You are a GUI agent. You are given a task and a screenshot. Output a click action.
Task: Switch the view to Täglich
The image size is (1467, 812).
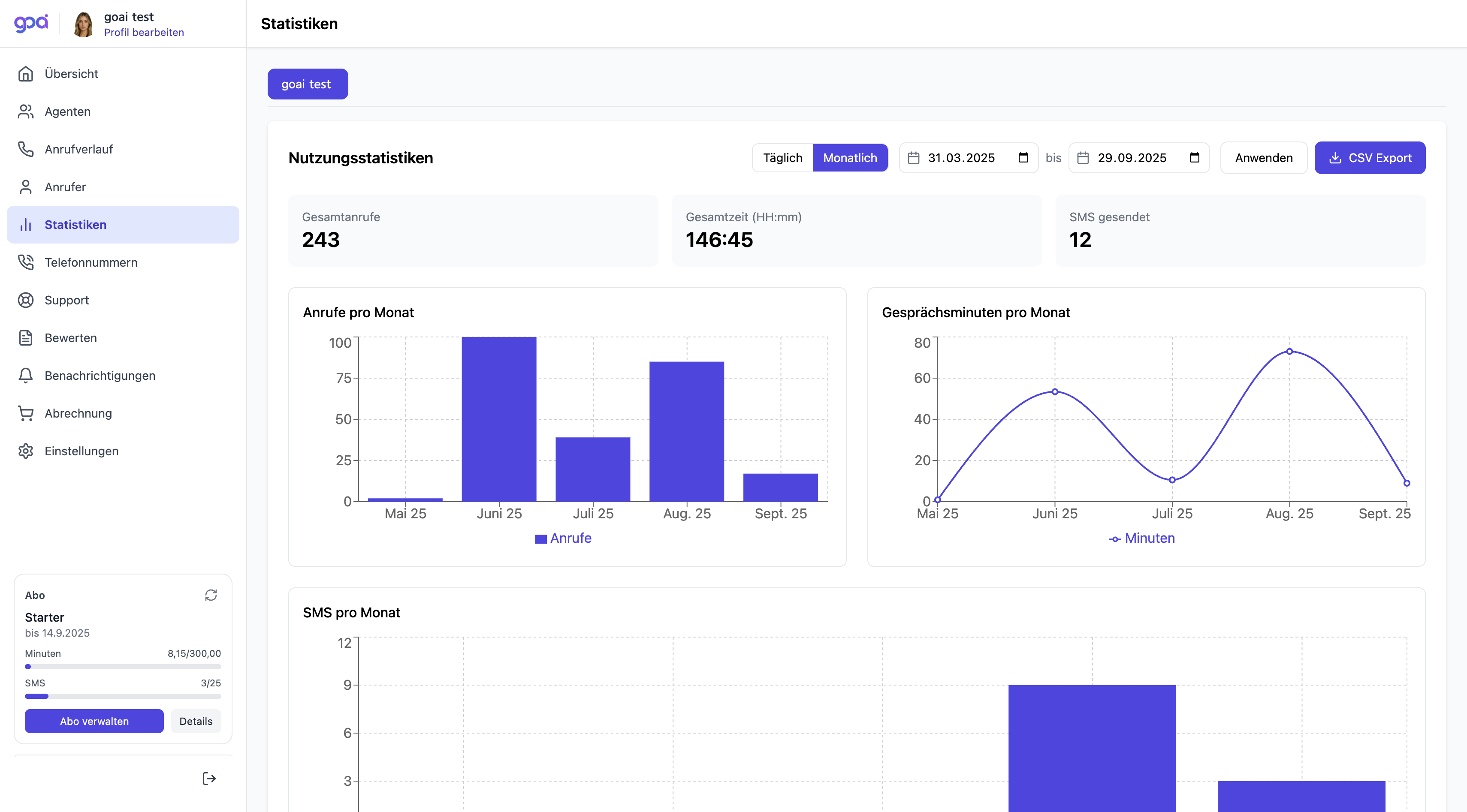click(x=782, y=158)
